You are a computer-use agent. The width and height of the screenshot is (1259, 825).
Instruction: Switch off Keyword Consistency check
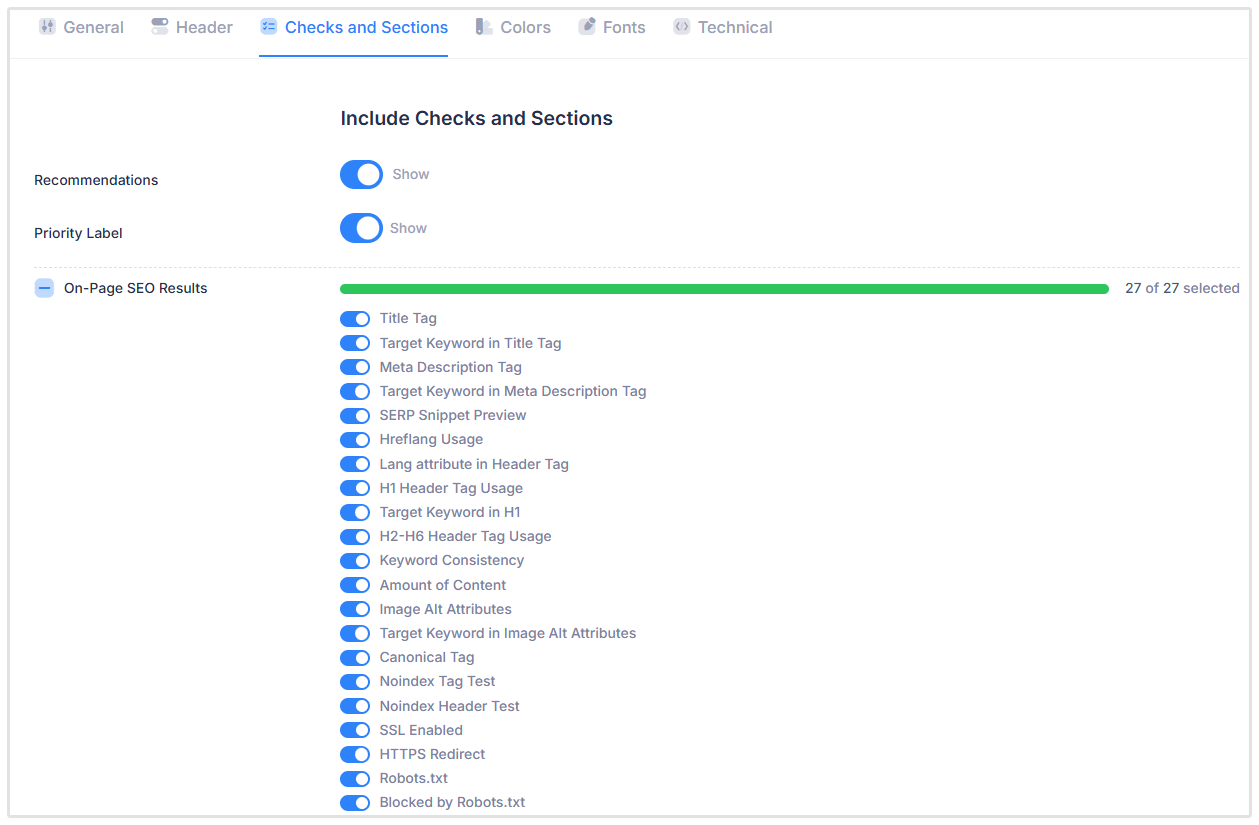click(355, 561)
